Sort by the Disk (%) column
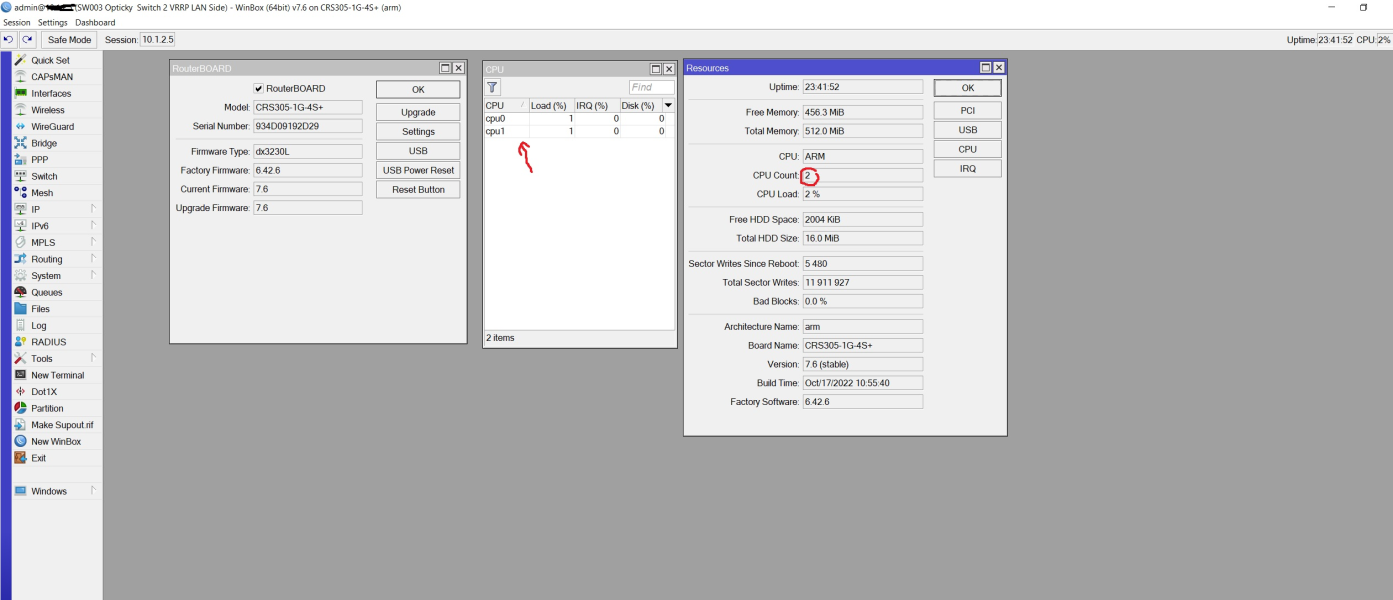Image resolution: width=1393 pixels, height=600 pixels. click(640, 105)
